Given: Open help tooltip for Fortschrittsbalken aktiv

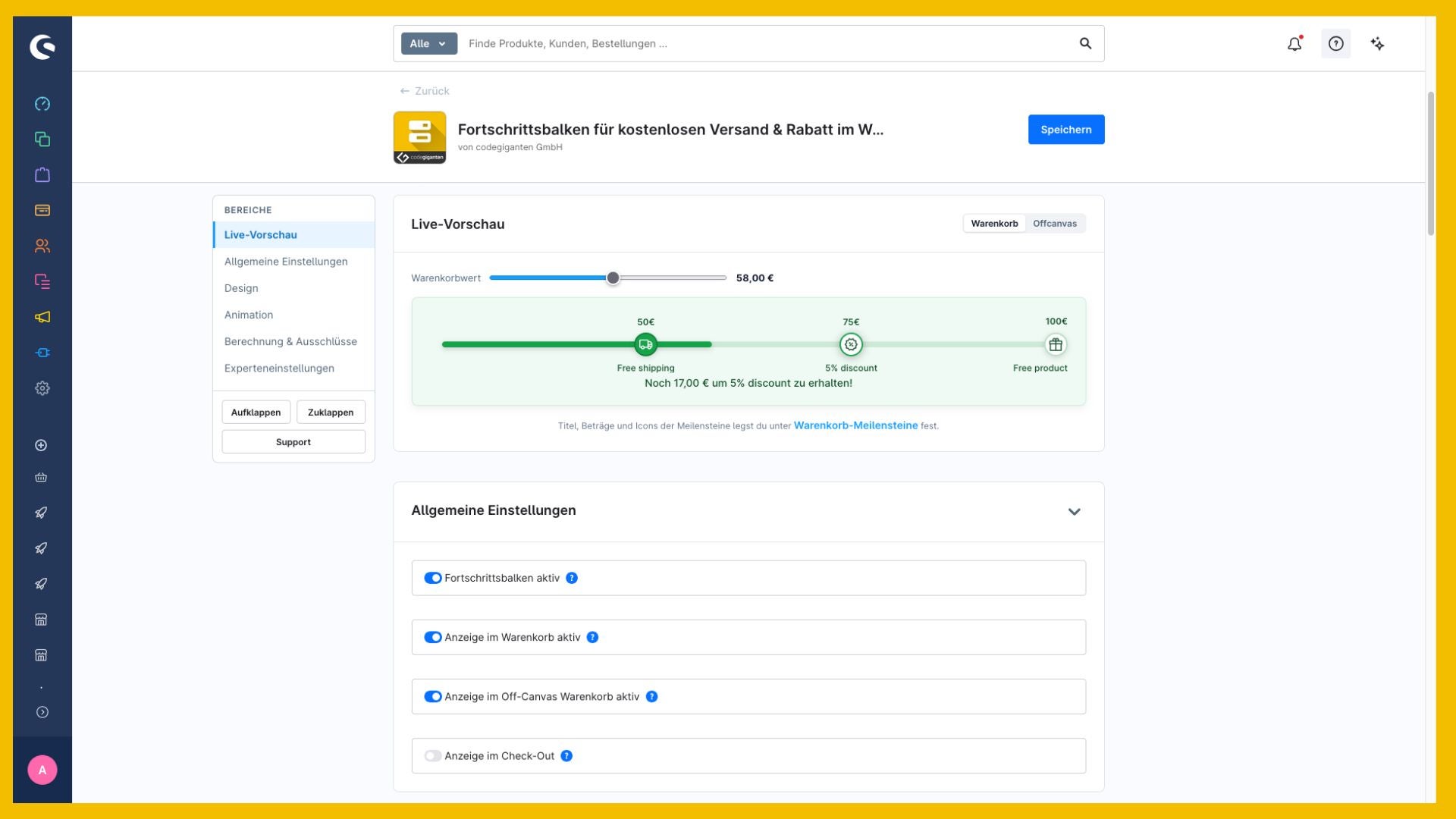Looking at the screenshot, I should [x=572, y=578].
